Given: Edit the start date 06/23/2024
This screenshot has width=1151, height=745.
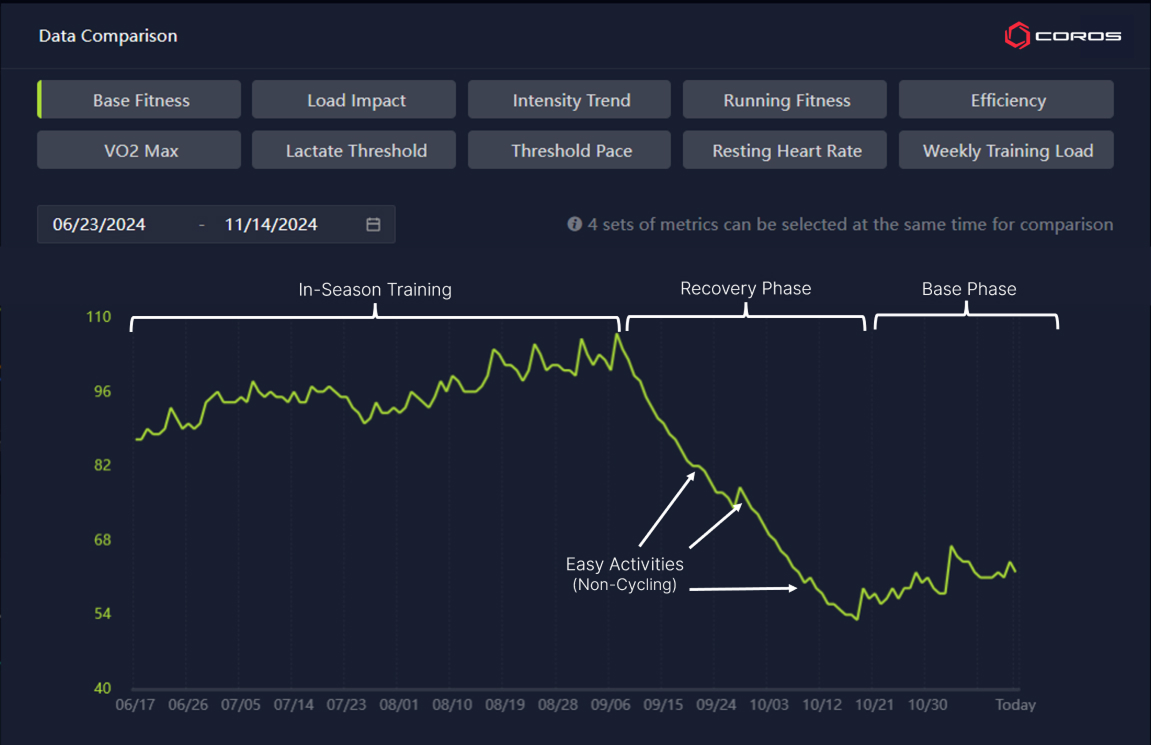Looking at the screenshot, I should click(99, 225).
